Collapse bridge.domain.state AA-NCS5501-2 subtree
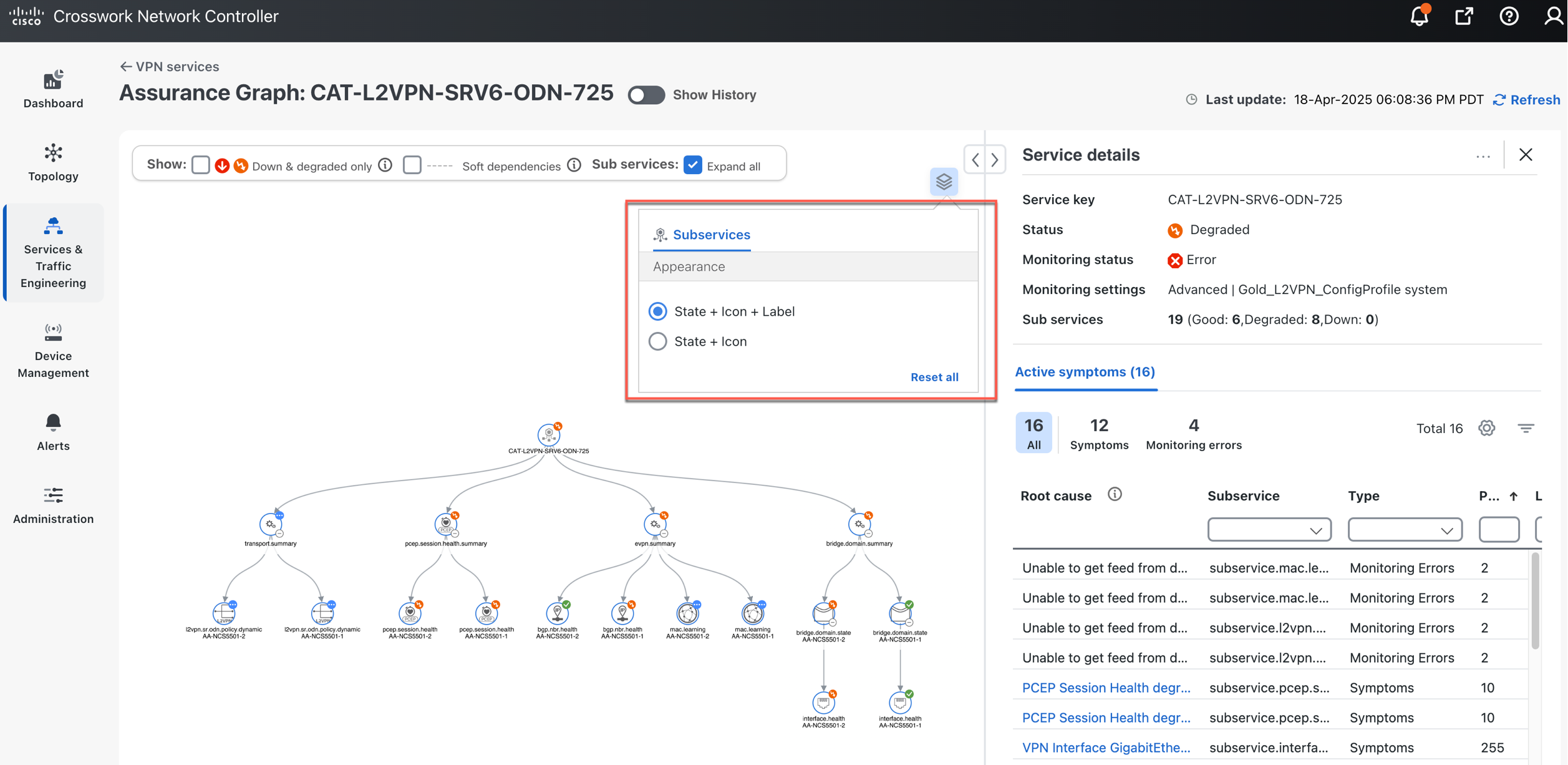This screenshot has height=765, width=1568. 833,623
